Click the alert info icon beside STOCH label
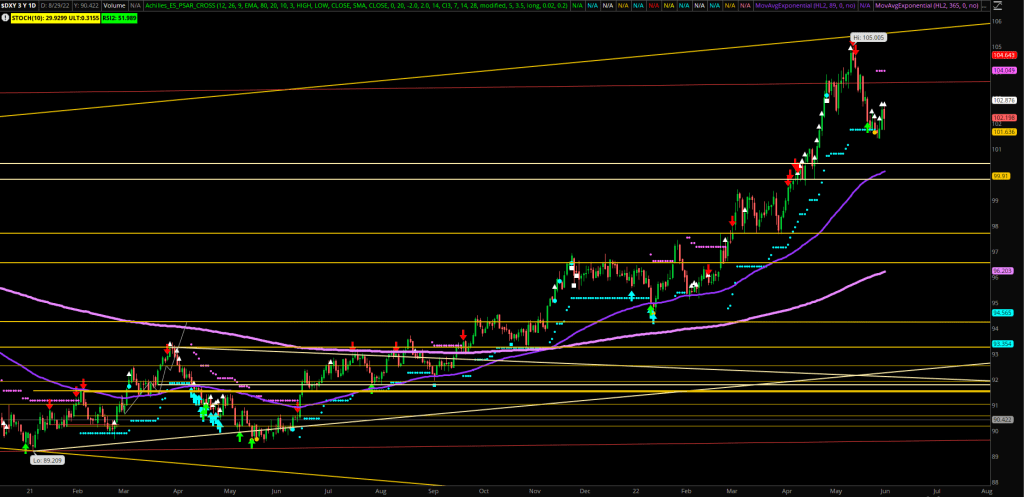 coord(5,16)
